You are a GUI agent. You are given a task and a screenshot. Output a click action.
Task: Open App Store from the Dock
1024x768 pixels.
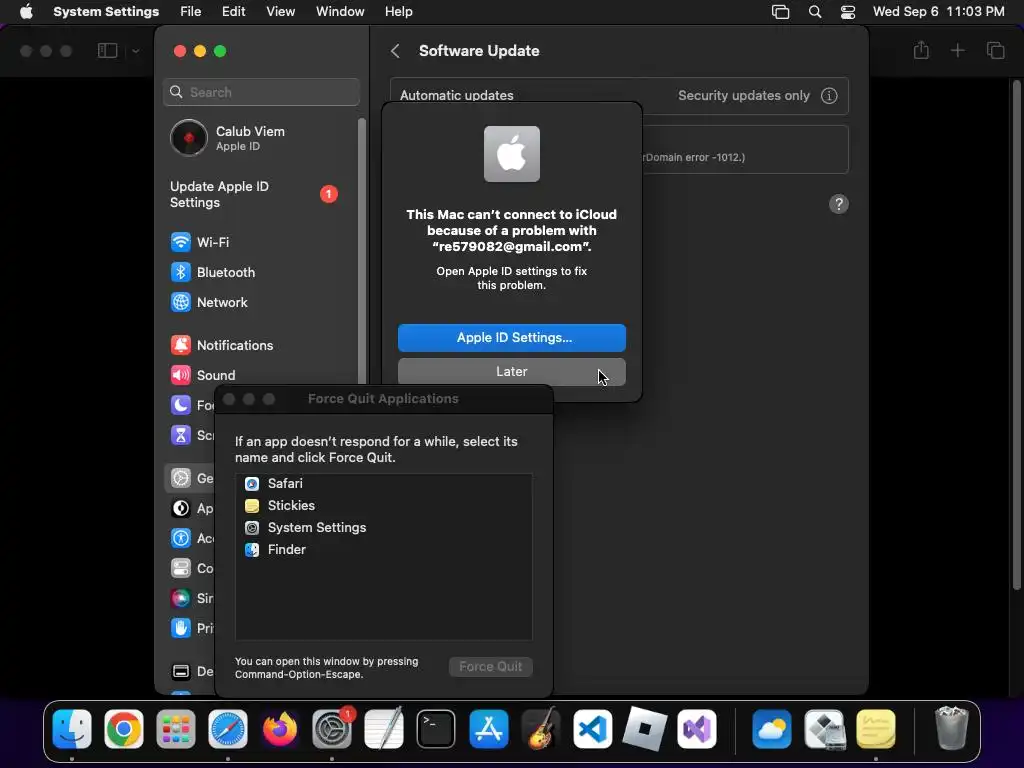(488, 729)
